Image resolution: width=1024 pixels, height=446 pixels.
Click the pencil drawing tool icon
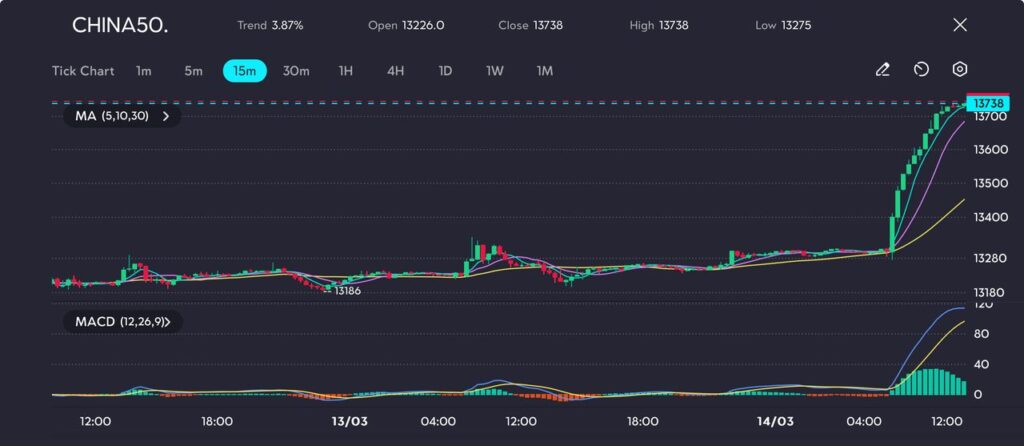pos(882,70)
